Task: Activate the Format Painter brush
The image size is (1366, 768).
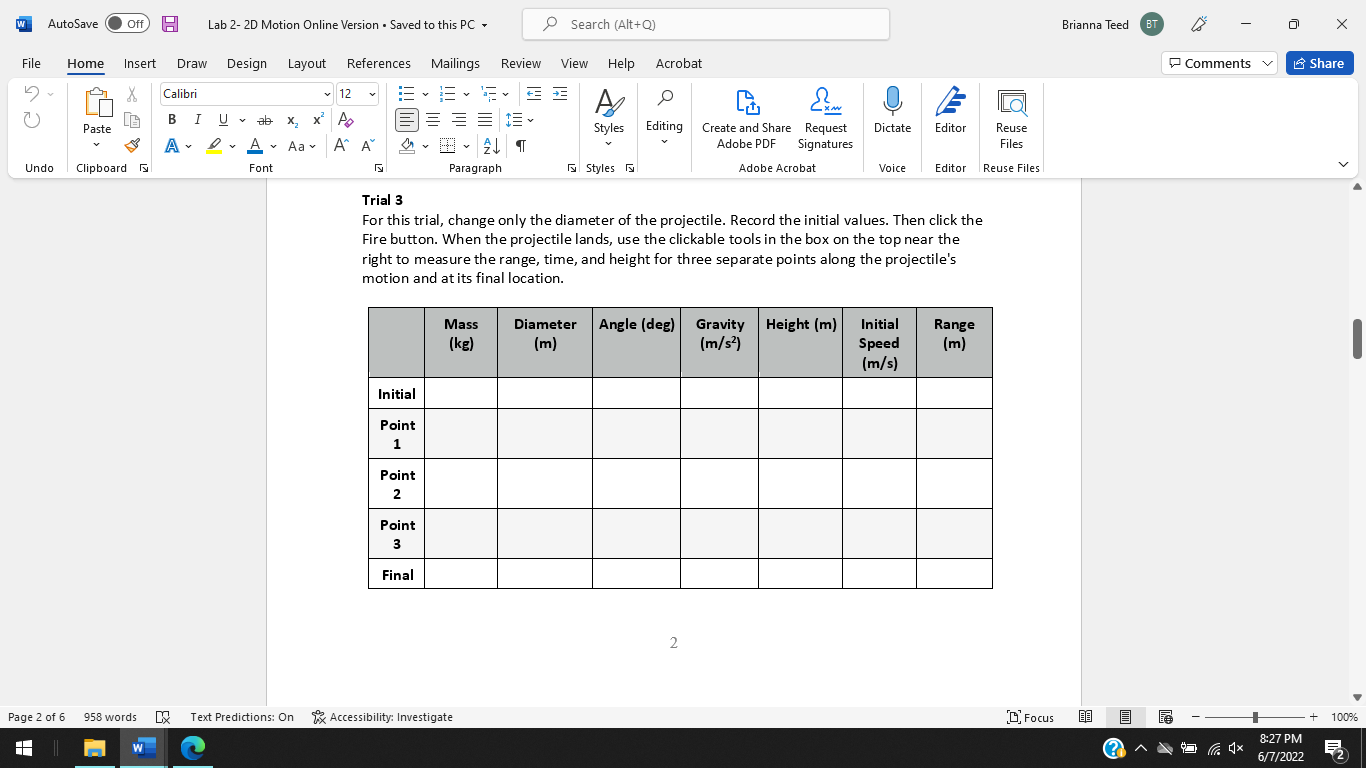Action: 131,146
